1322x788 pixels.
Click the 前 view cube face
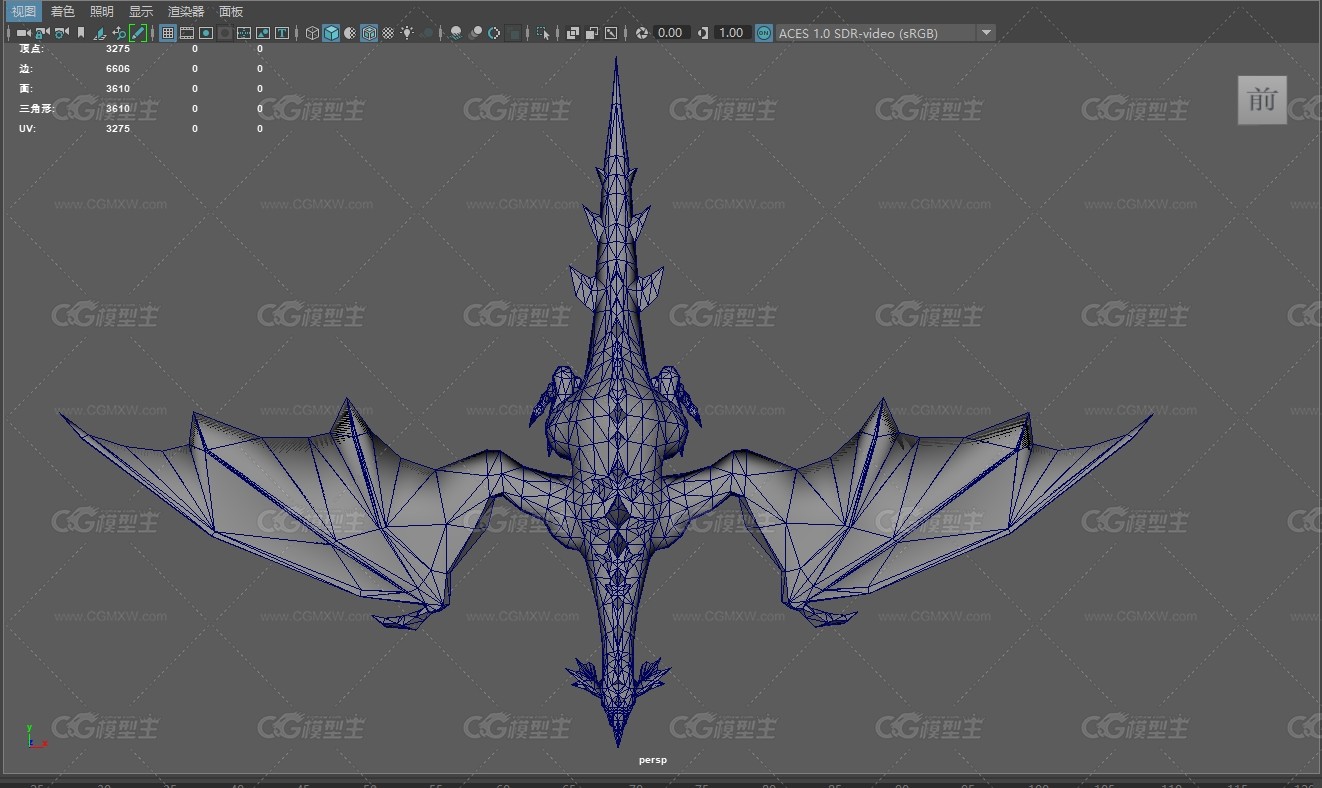(1262, 100)
